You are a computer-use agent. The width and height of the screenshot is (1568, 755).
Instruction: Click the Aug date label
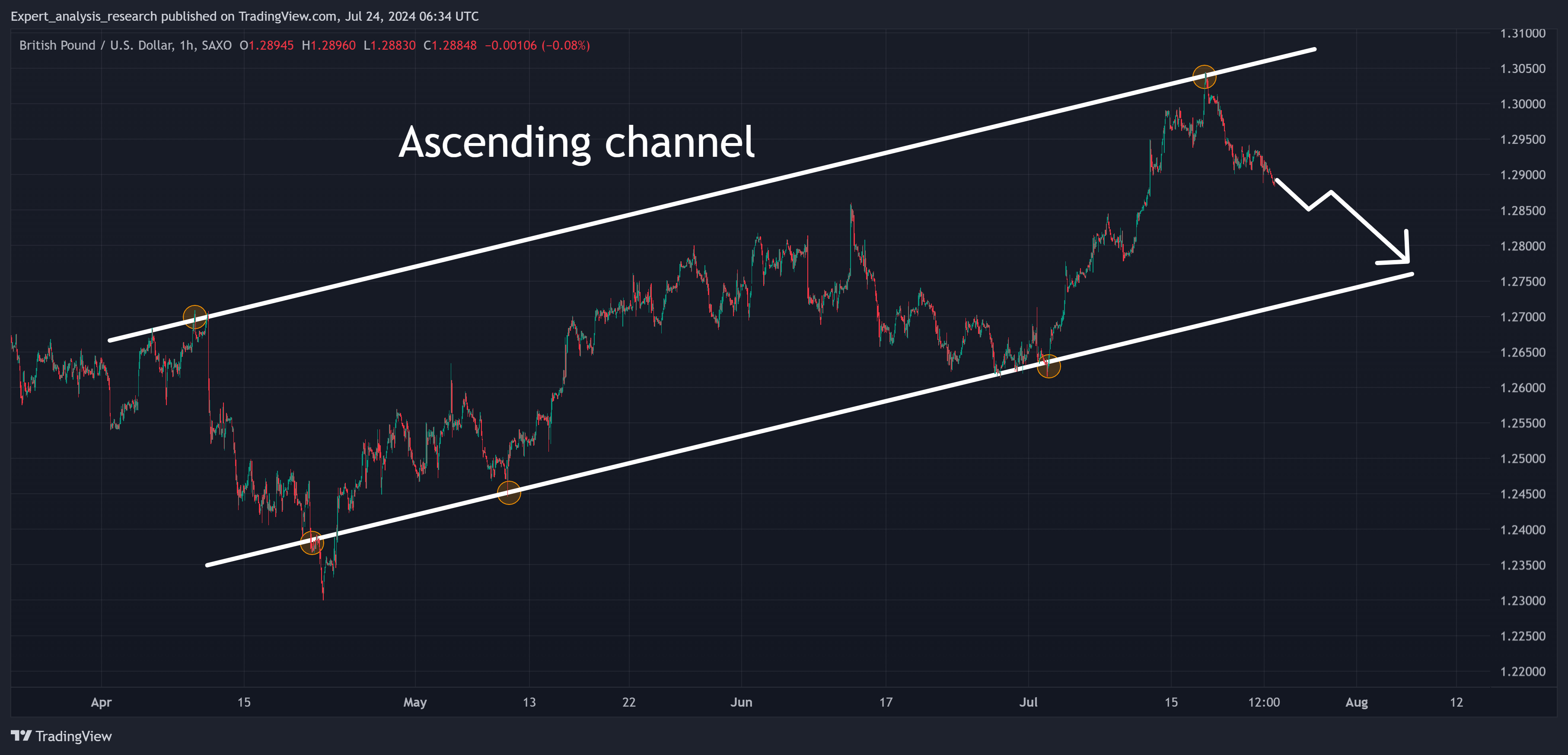pyautogui.click(x=1356, y=703)
